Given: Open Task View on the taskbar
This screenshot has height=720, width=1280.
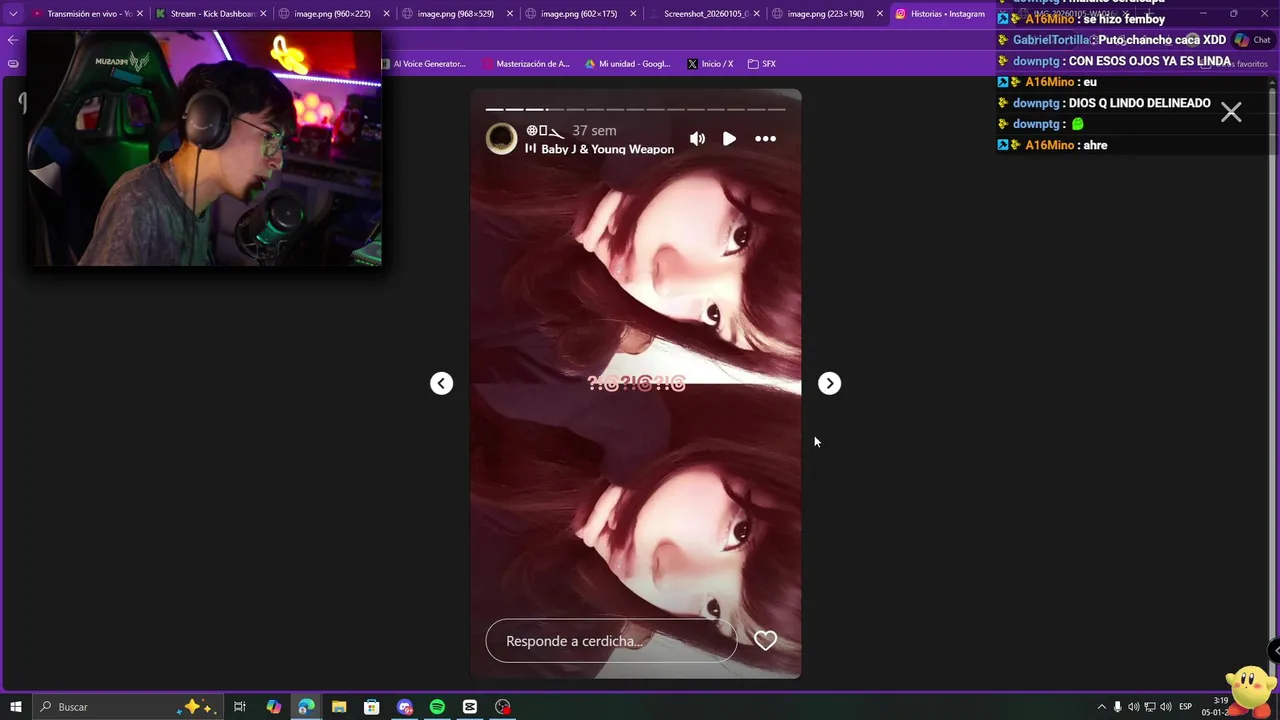Looking at the screenshot, I should pos(240,707).
